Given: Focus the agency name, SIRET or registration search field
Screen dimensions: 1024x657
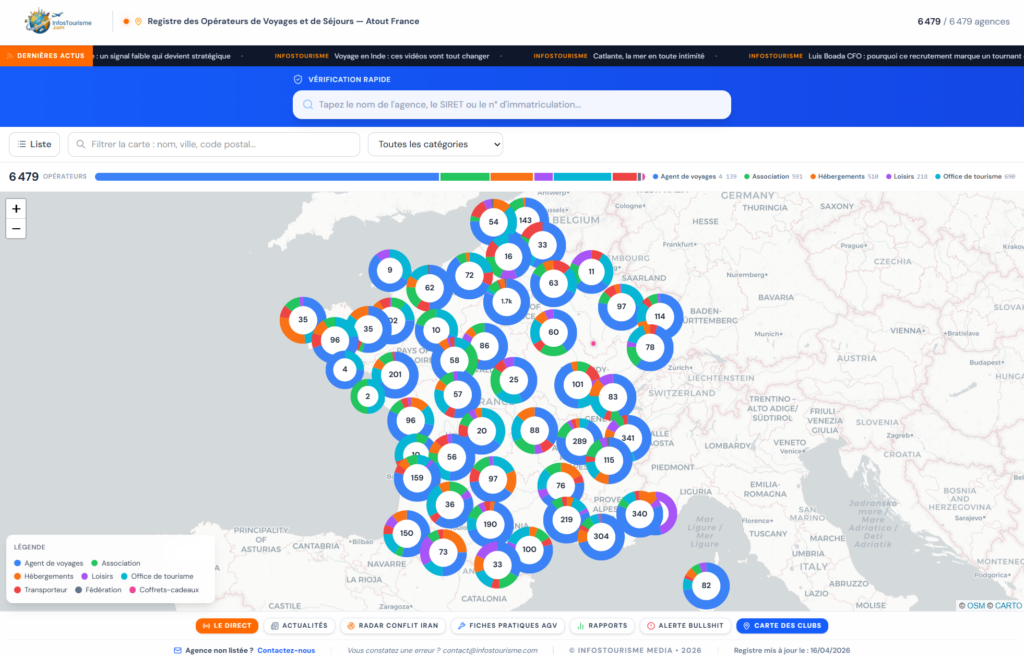Looking at the screenshot, I should tap(511, 104).
